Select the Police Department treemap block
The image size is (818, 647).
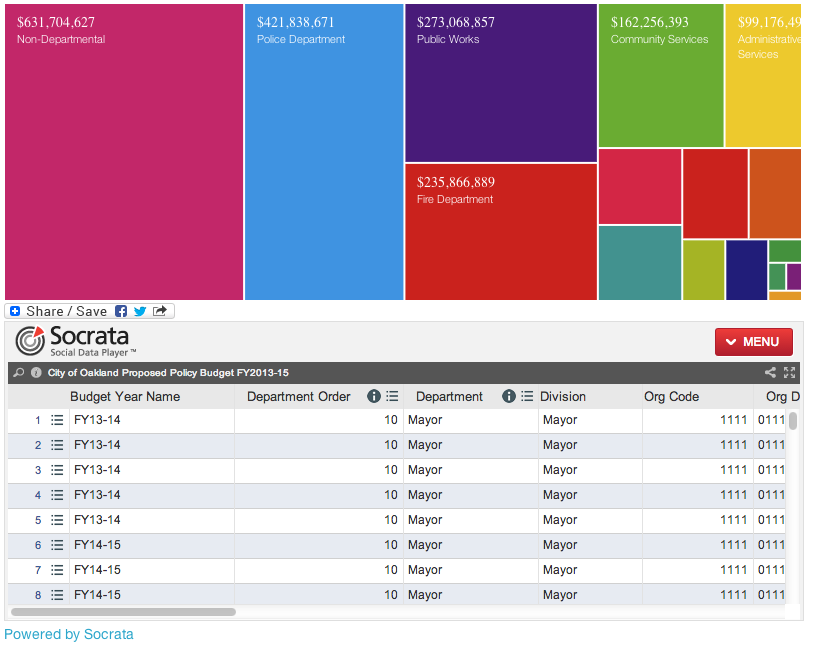click(x=324, y=152)
